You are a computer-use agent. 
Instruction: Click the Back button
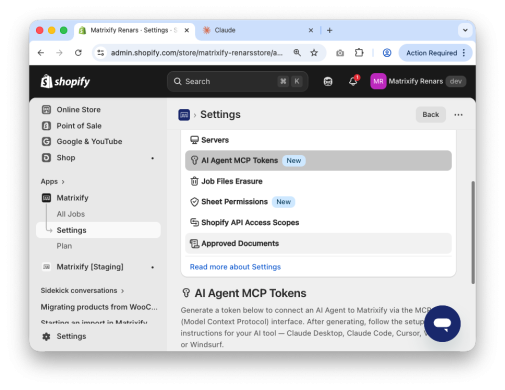point(431,115)
